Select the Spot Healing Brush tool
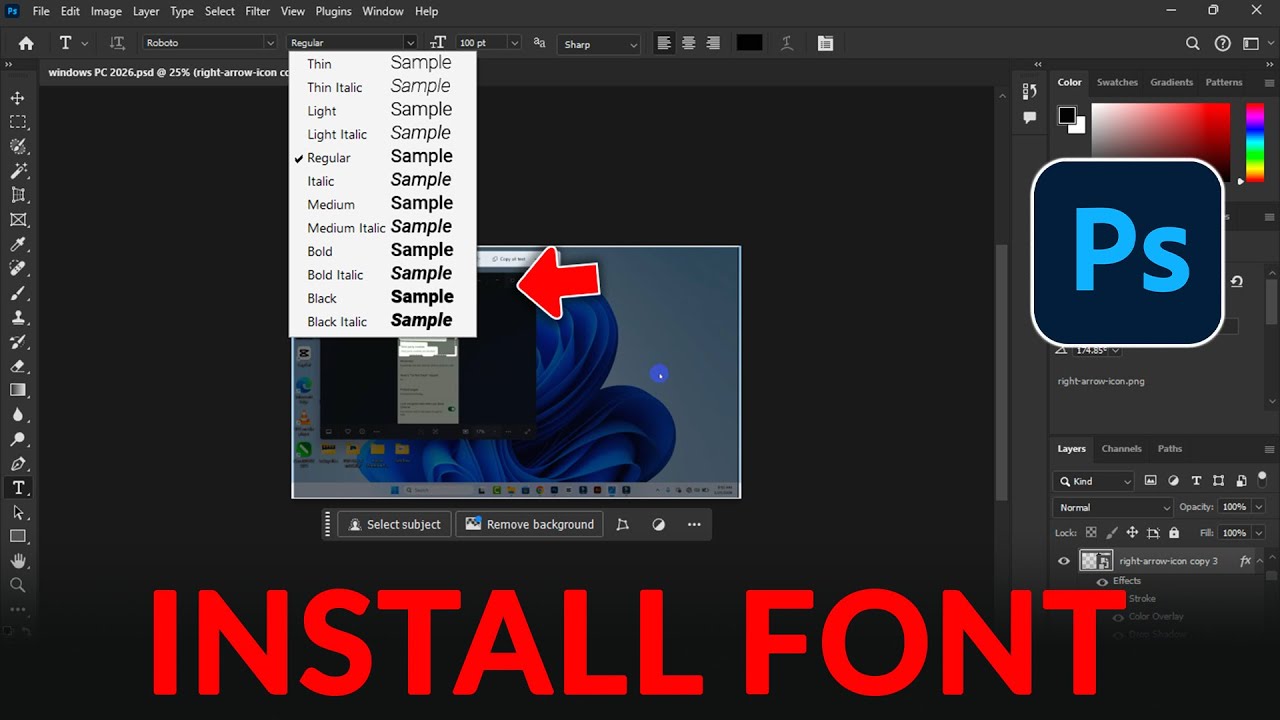The height and width of the screenshot is (720, 1280). [18, 269]
